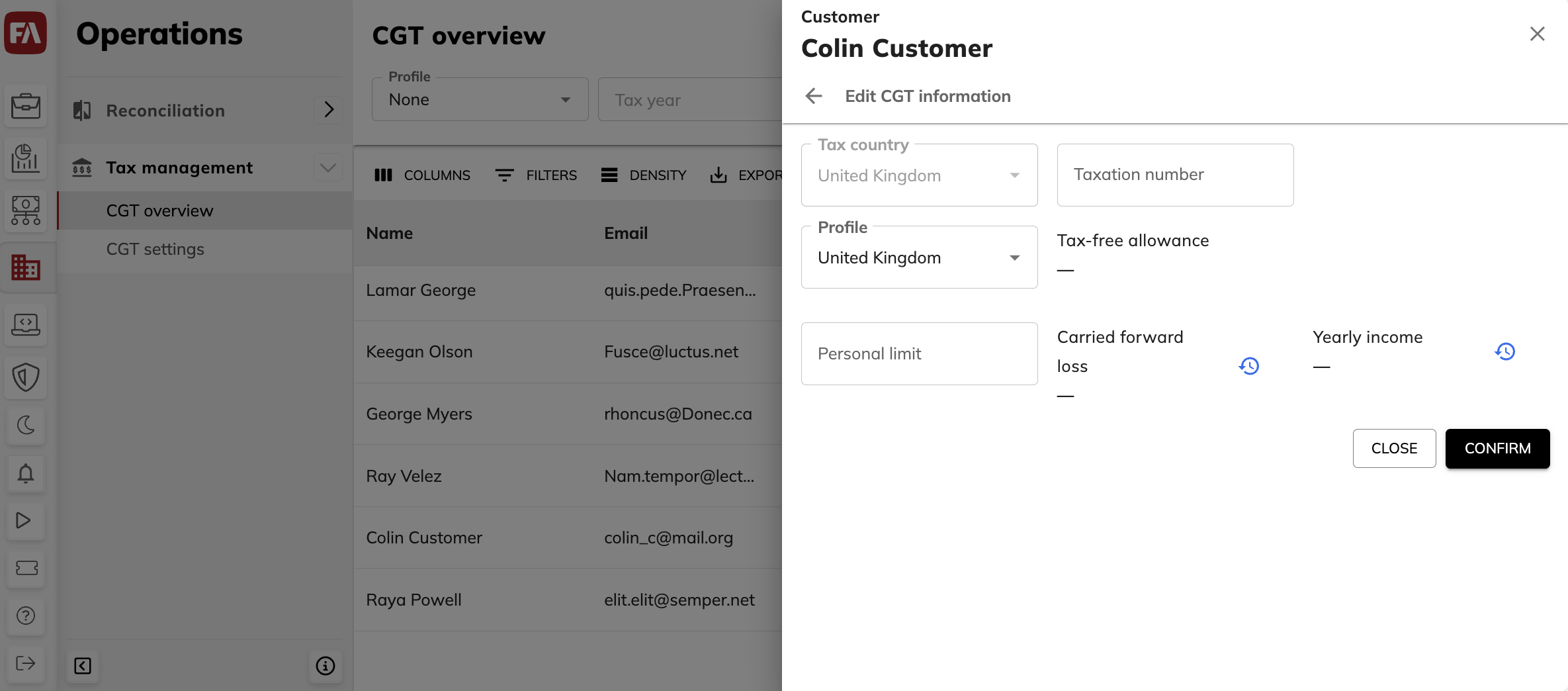
Task: Click the EXPORT download button
Action: [x=746, y=175]
